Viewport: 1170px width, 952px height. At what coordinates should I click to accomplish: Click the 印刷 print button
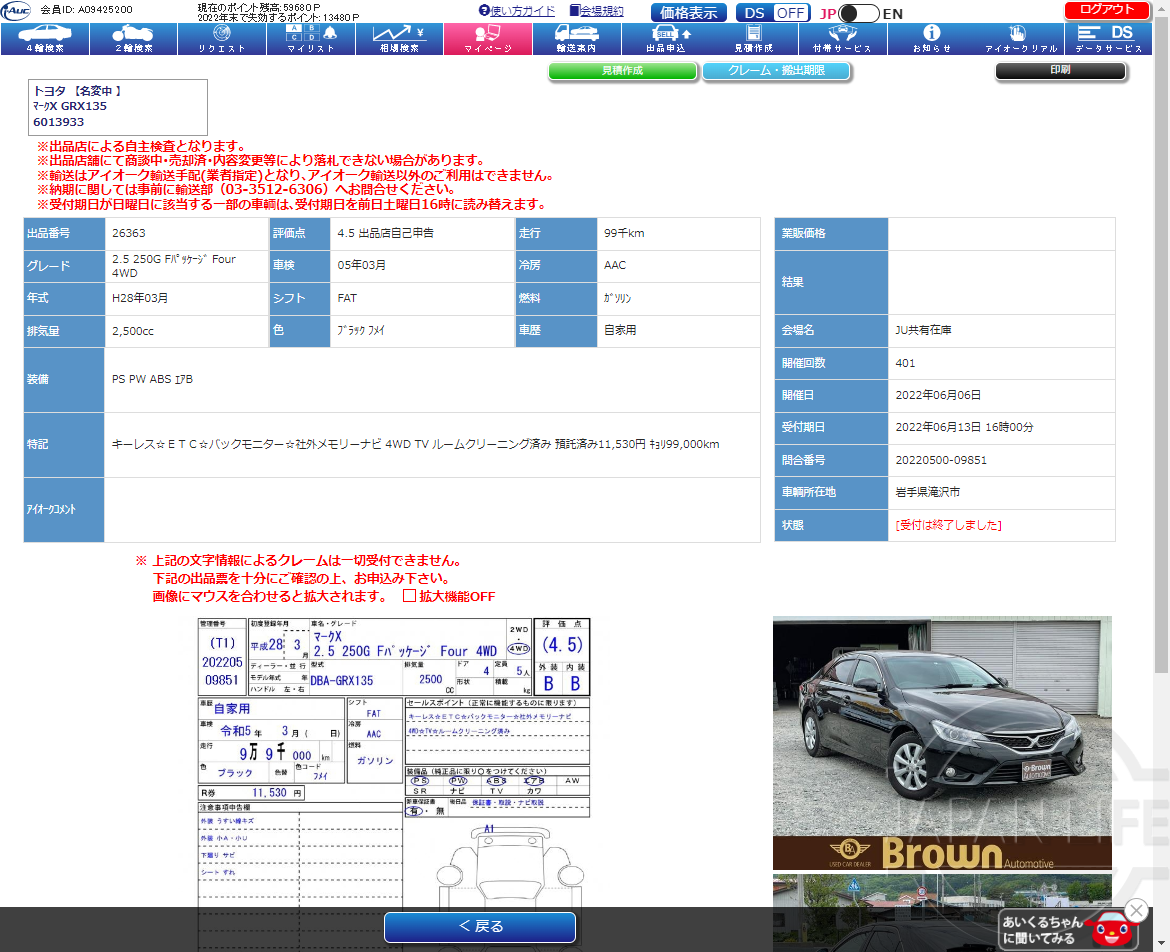coord(1062,71)
